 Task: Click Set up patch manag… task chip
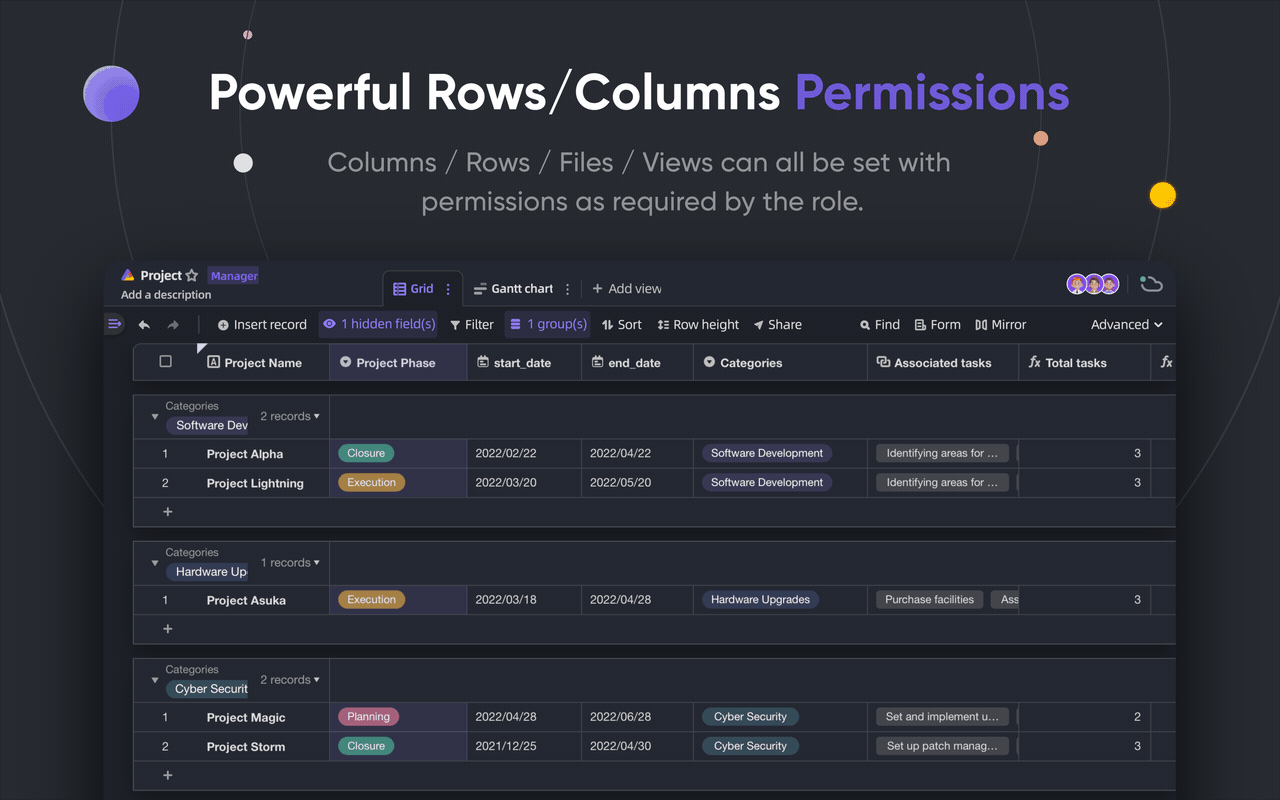tap(942, 745)
